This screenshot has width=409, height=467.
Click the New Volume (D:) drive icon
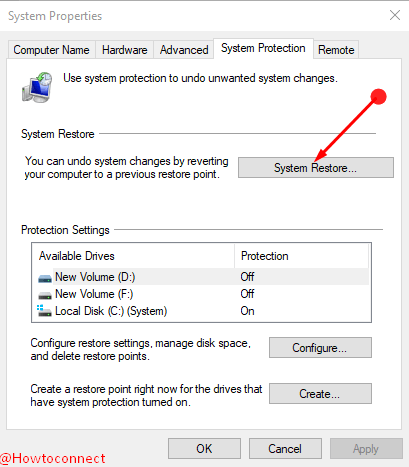(x=45, y=278)
